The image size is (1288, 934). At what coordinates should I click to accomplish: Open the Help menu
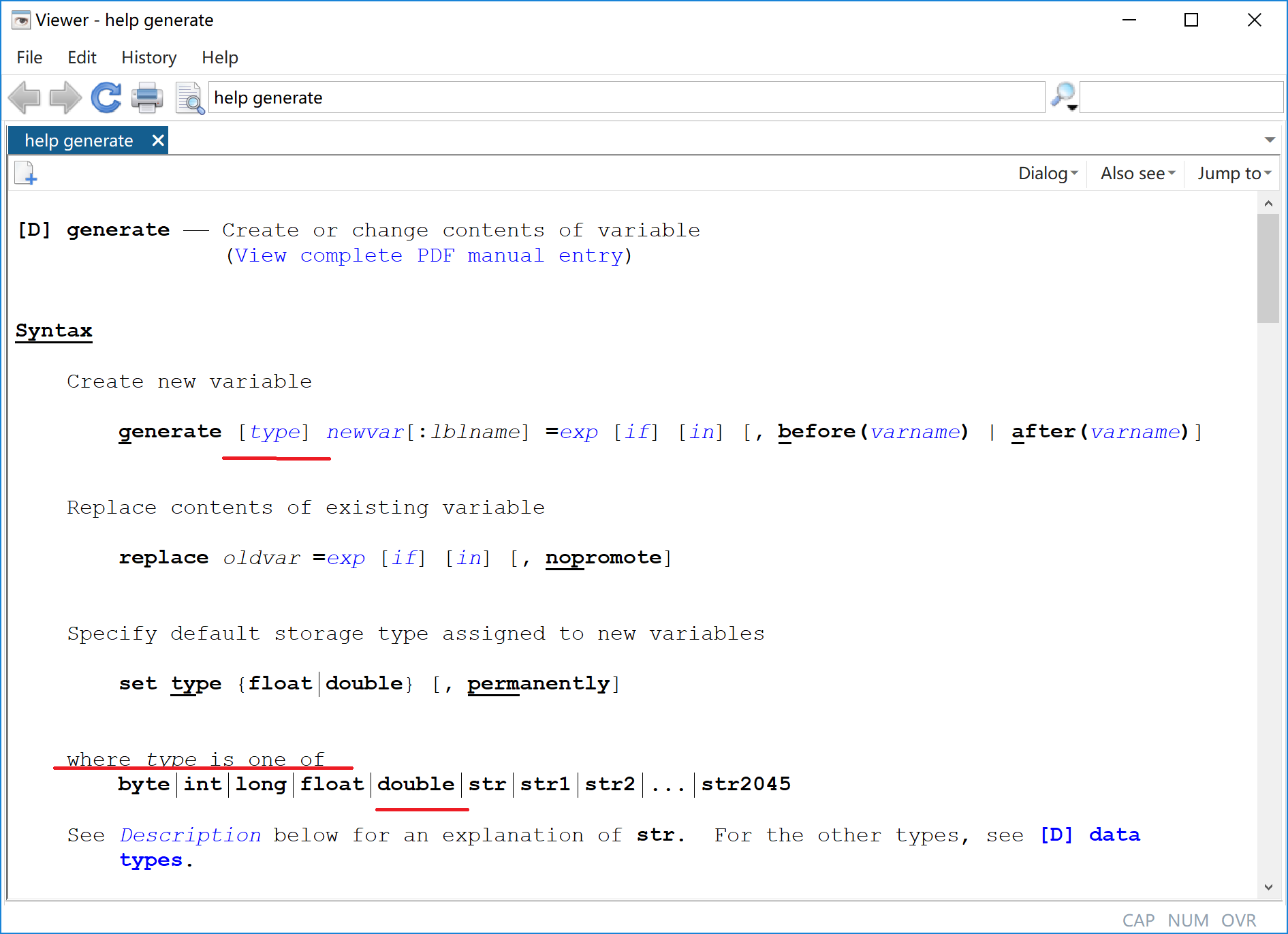point(220,58)
